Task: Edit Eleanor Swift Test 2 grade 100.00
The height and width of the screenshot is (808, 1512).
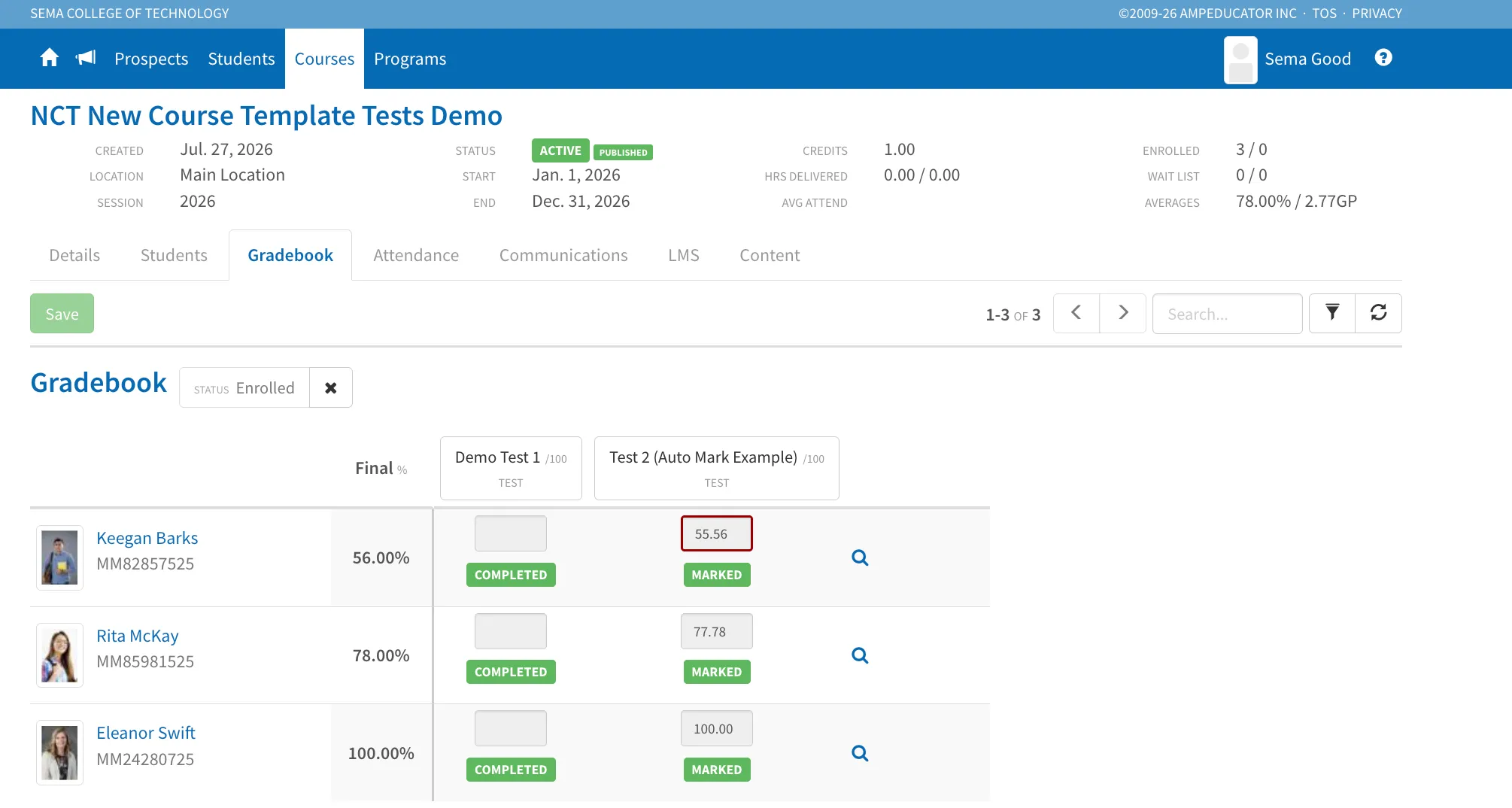Action: click(x=717, y=728)
